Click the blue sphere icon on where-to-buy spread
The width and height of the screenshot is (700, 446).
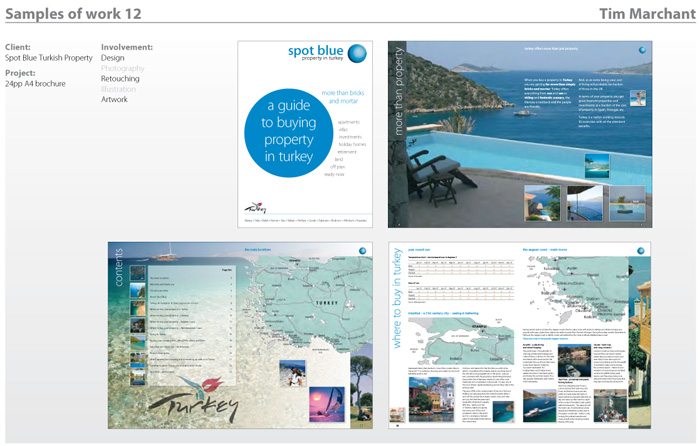641,250
